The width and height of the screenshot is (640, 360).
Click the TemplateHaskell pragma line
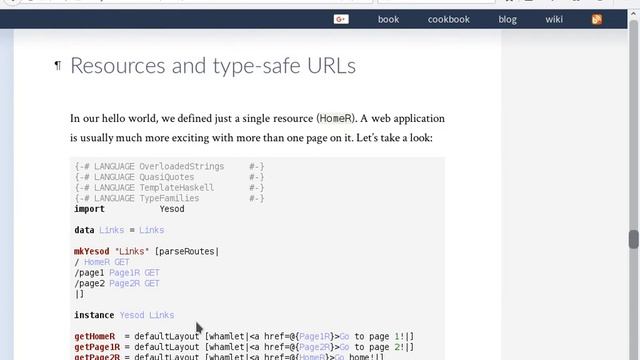(x=169, y=188)
